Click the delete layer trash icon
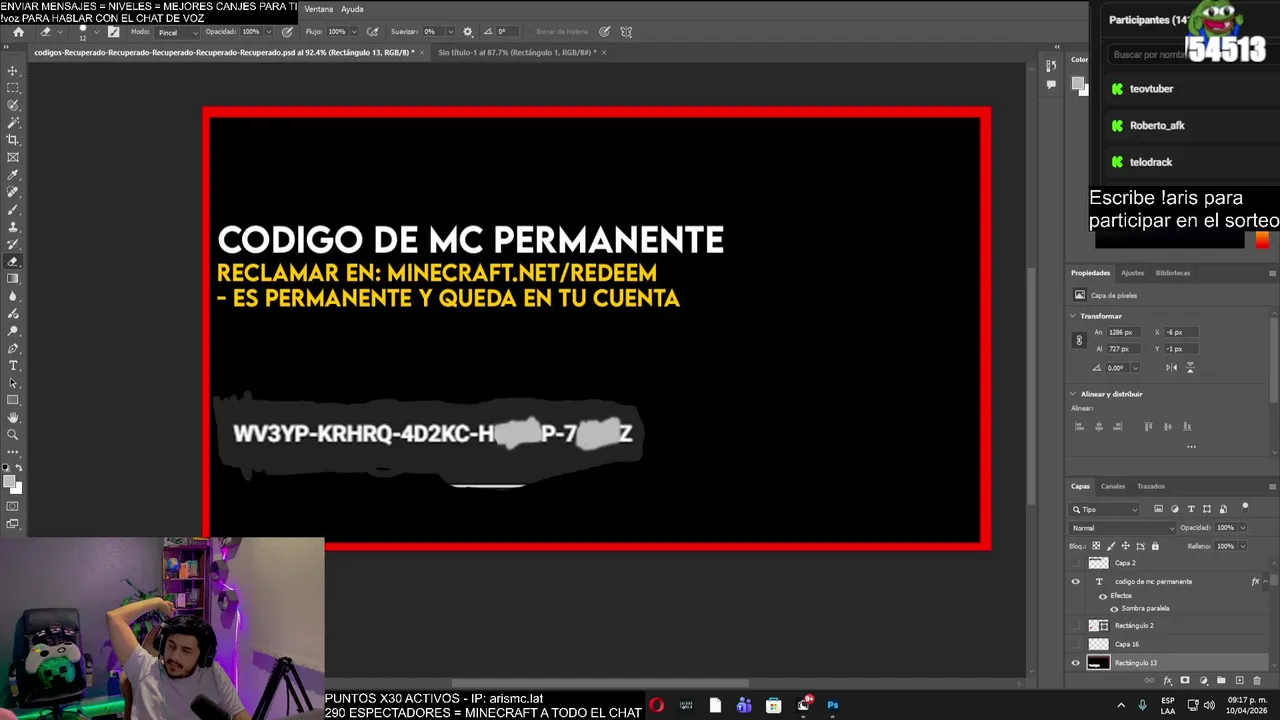Image resolution: width=1280 pixels, height=720 pixels. coord(1256,681)
